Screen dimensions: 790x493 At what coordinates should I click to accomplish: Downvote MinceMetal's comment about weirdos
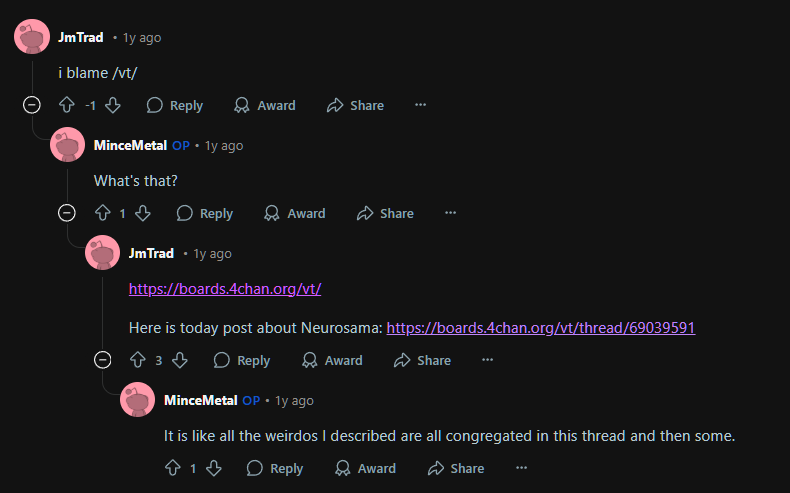click(213, 468)
